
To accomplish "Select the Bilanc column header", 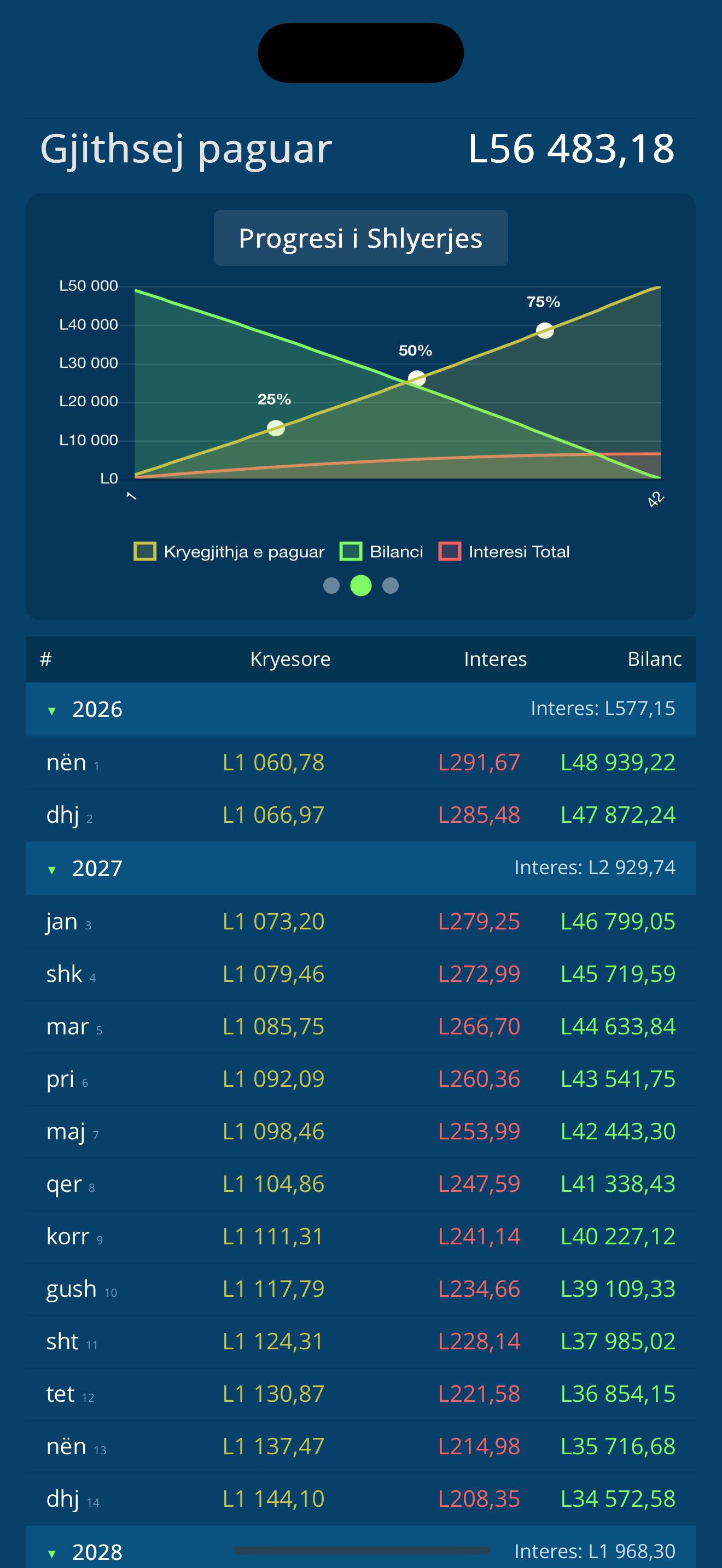I will pos(654,659).
